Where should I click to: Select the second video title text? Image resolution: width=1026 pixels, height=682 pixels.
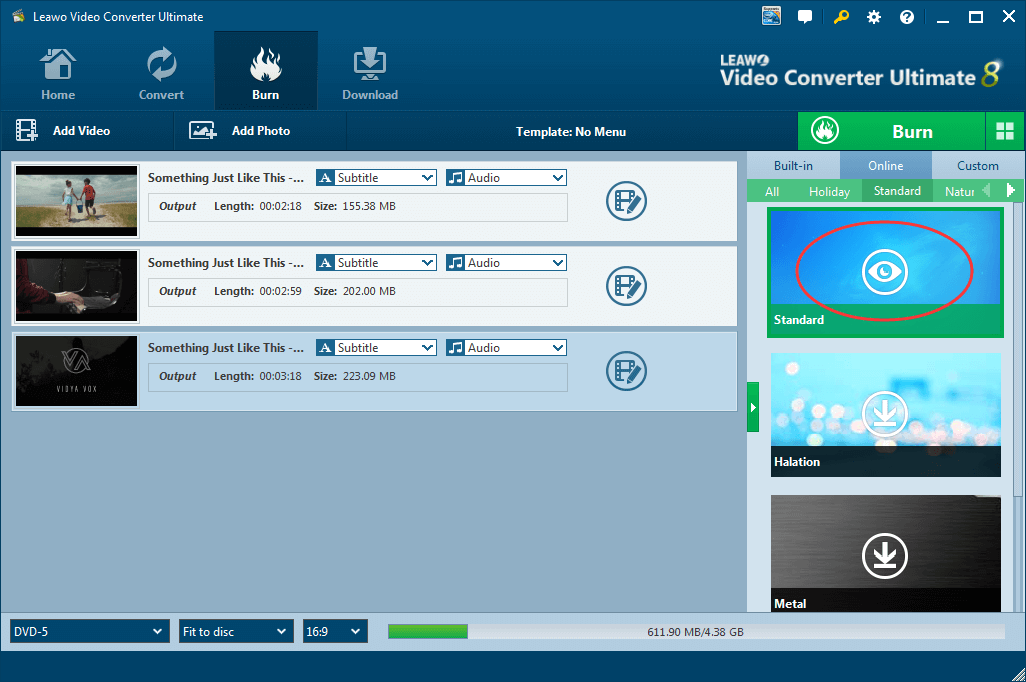coord(226,263)
